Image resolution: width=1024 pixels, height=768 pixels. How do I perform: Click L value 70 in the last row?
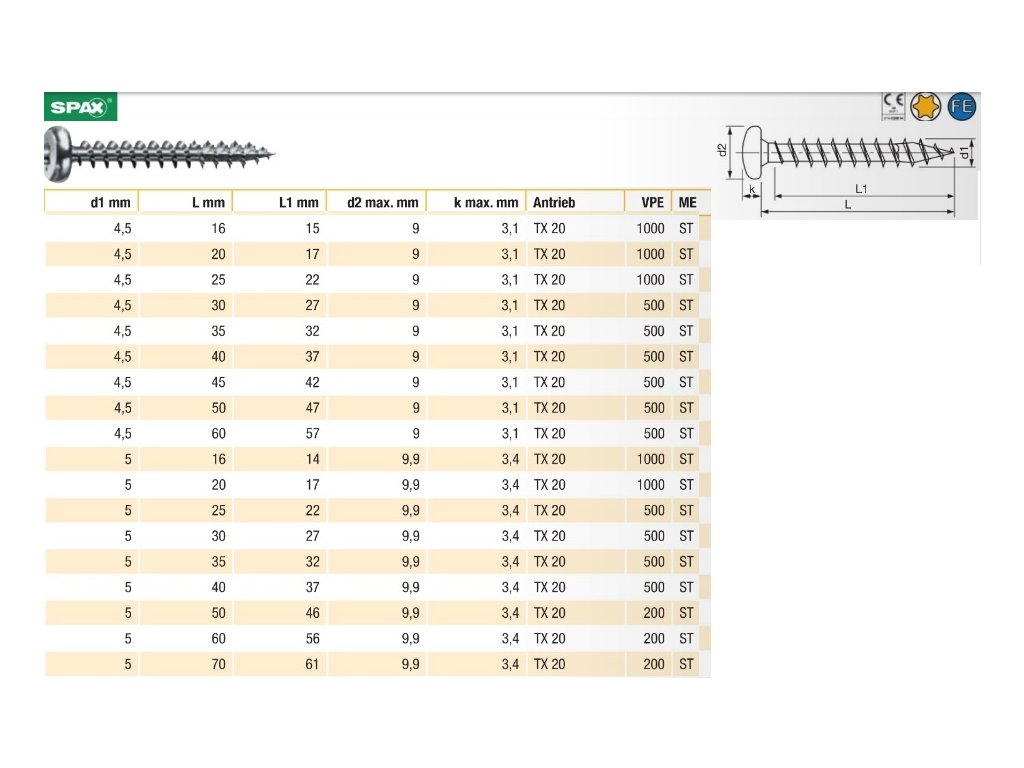(218, 664)
